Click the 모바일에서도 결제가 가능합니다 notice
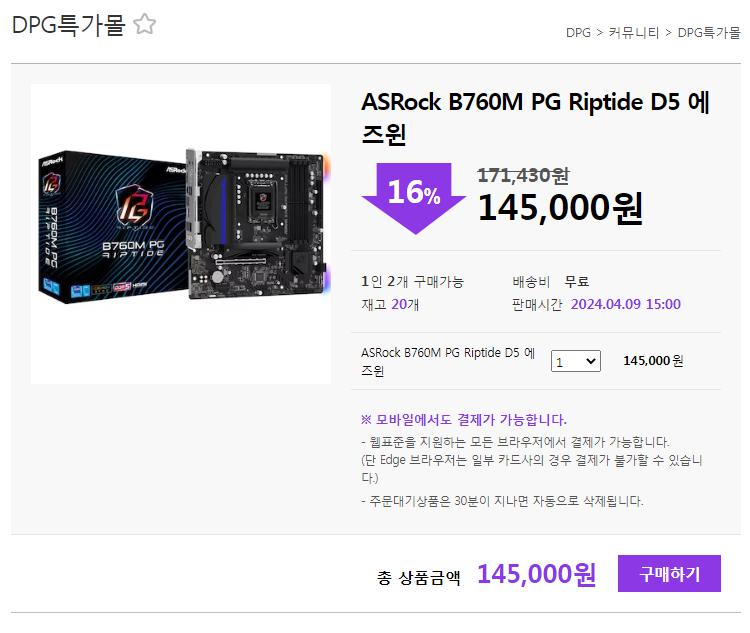 (464, 420)
